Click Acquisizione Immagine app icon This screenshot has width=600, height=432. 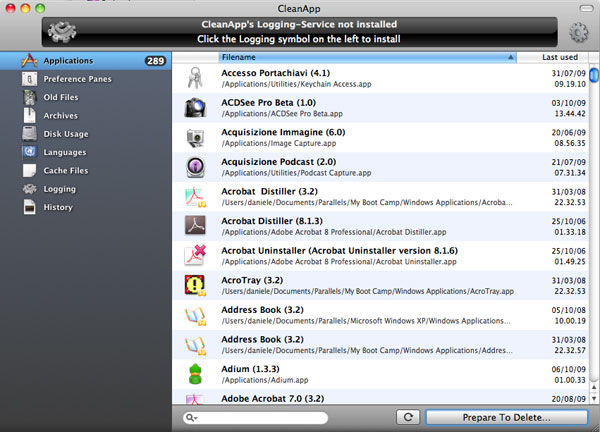195,137
